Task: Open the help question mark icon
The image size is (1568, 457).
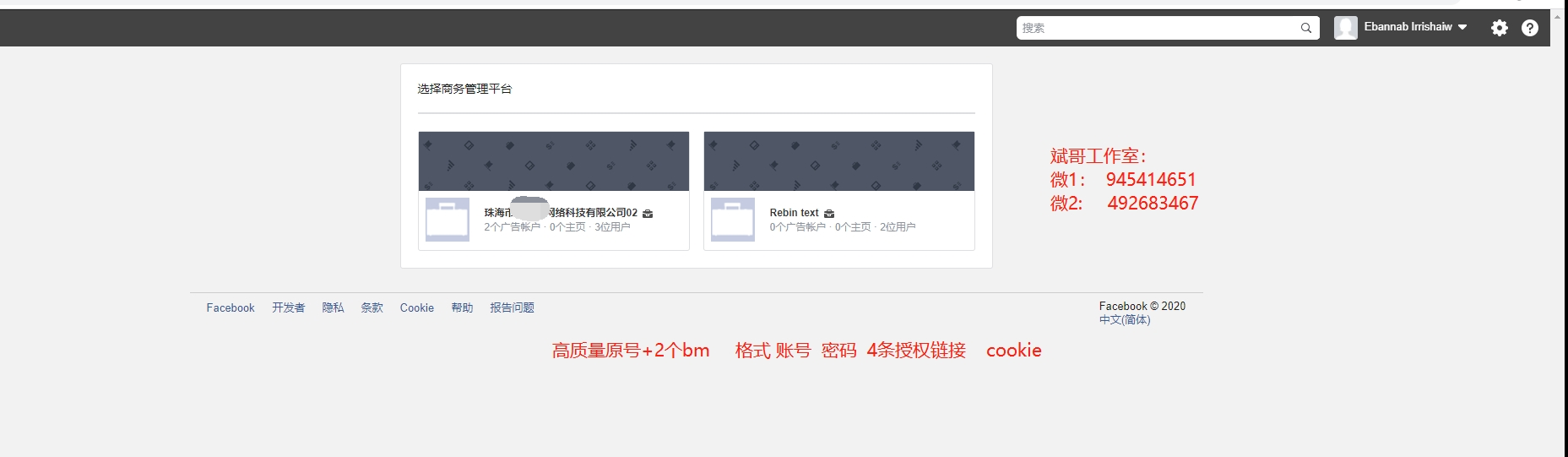Action: pyautogui.click(x=1530, y=28)
